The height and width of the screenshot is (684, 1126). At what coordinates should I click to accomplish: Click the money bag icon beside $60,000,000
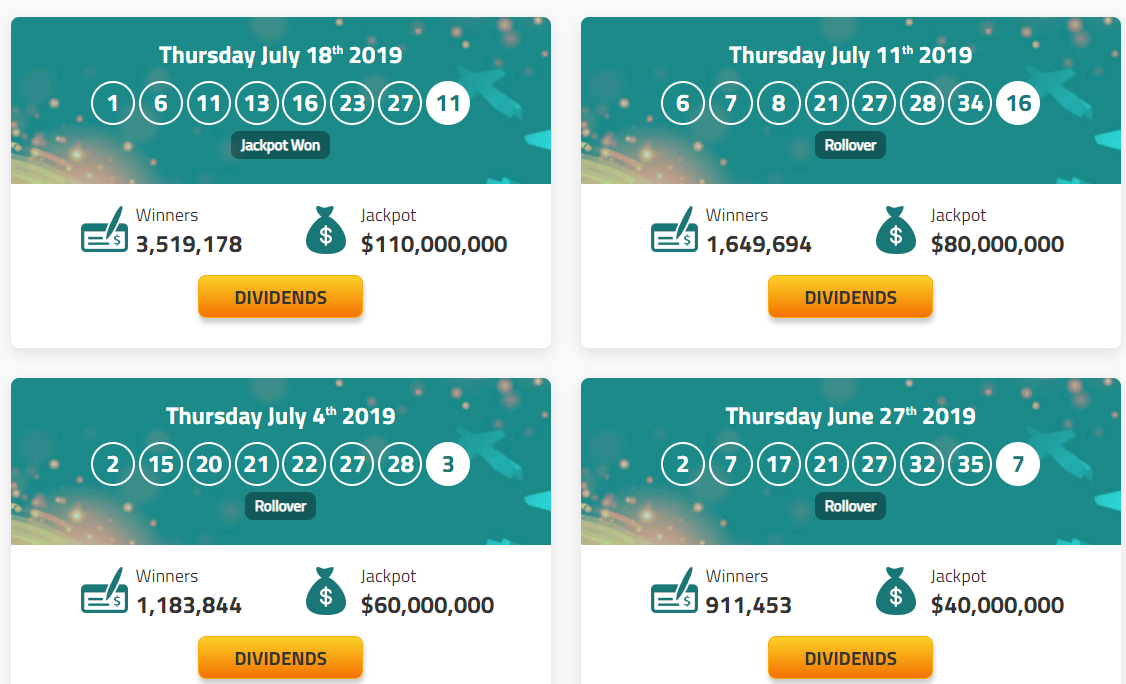click(326, 591)
